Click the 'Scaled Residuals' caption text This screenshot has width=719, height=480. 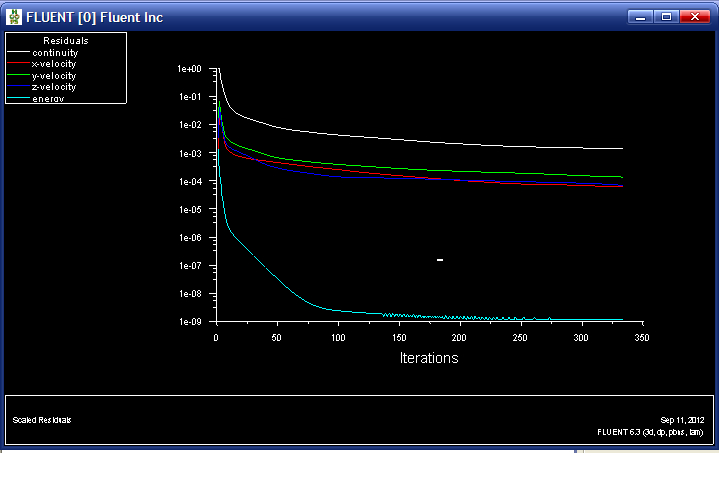click(41, 419)
